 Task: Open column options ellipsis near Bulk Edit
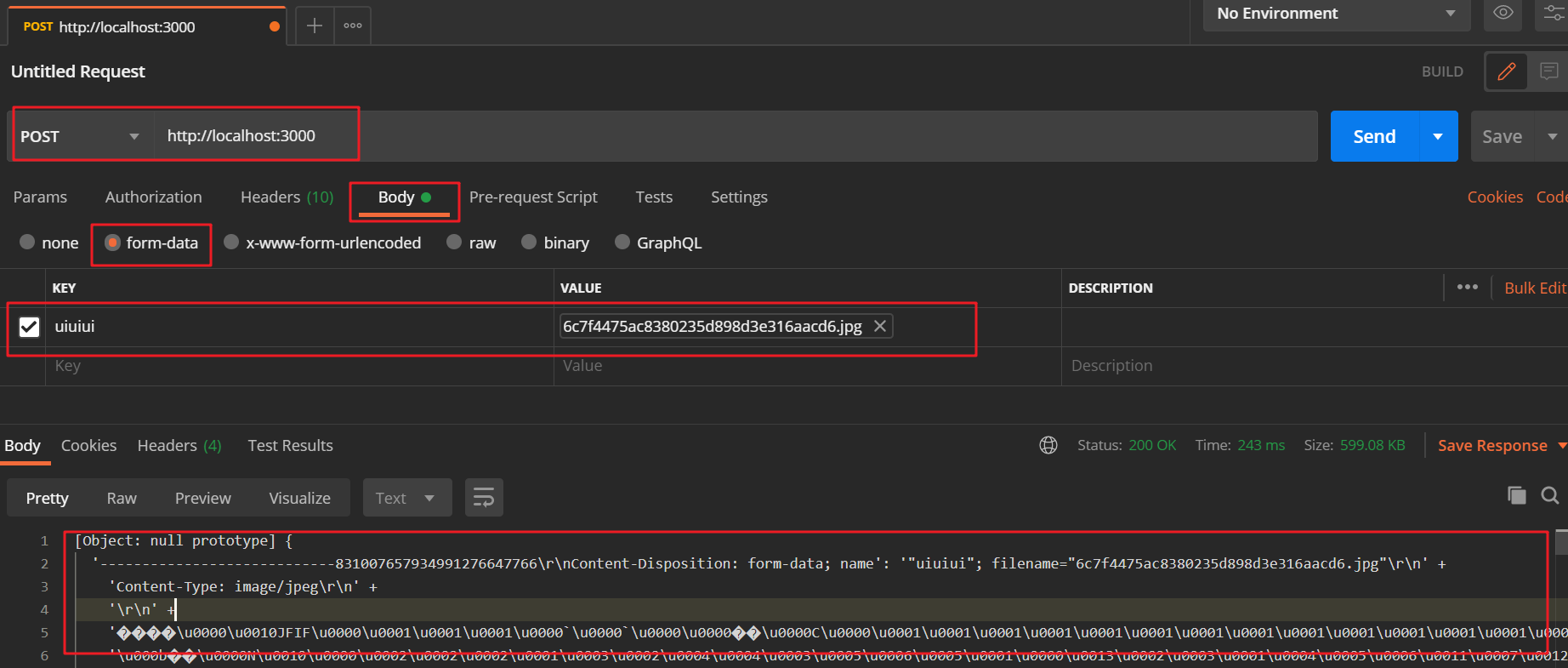pos(1467,288)
